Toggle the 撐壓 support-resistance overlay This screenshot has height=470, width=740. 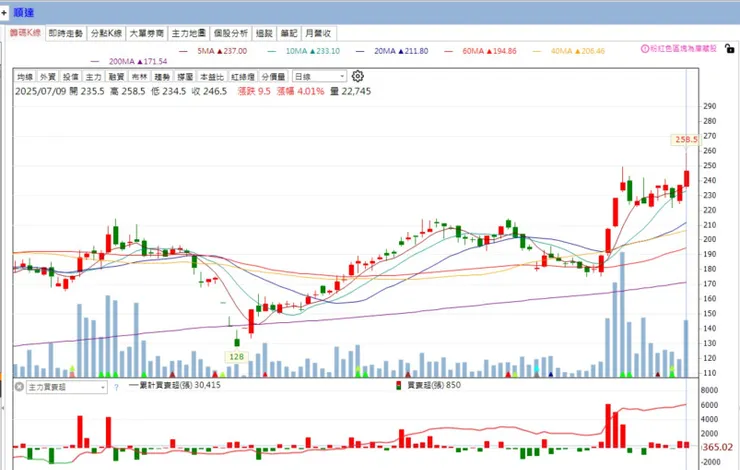[x=185, y=76]
